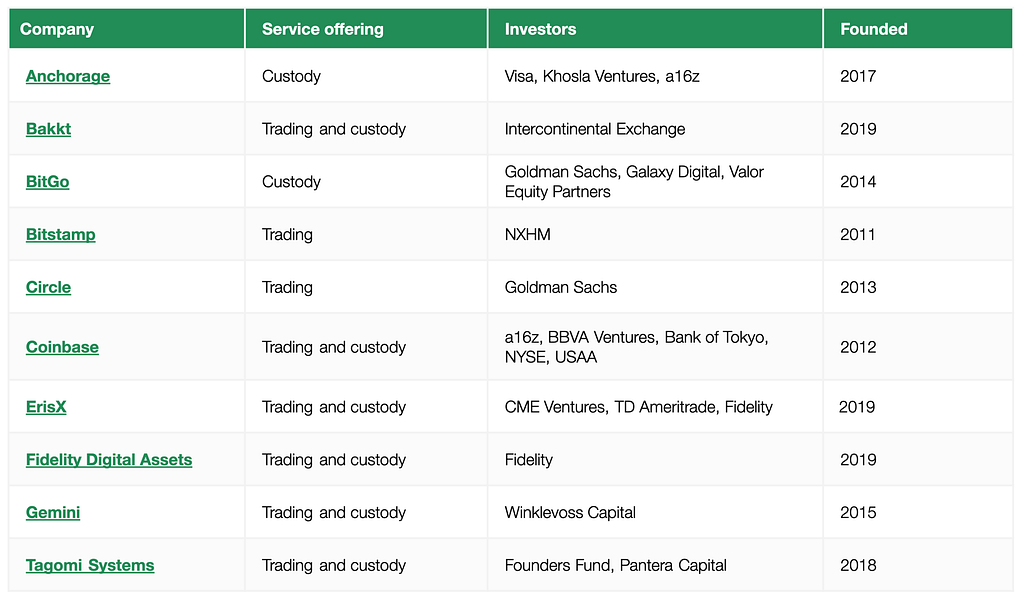Click the Founded column header
The image size is (1024, 600).
874,29
